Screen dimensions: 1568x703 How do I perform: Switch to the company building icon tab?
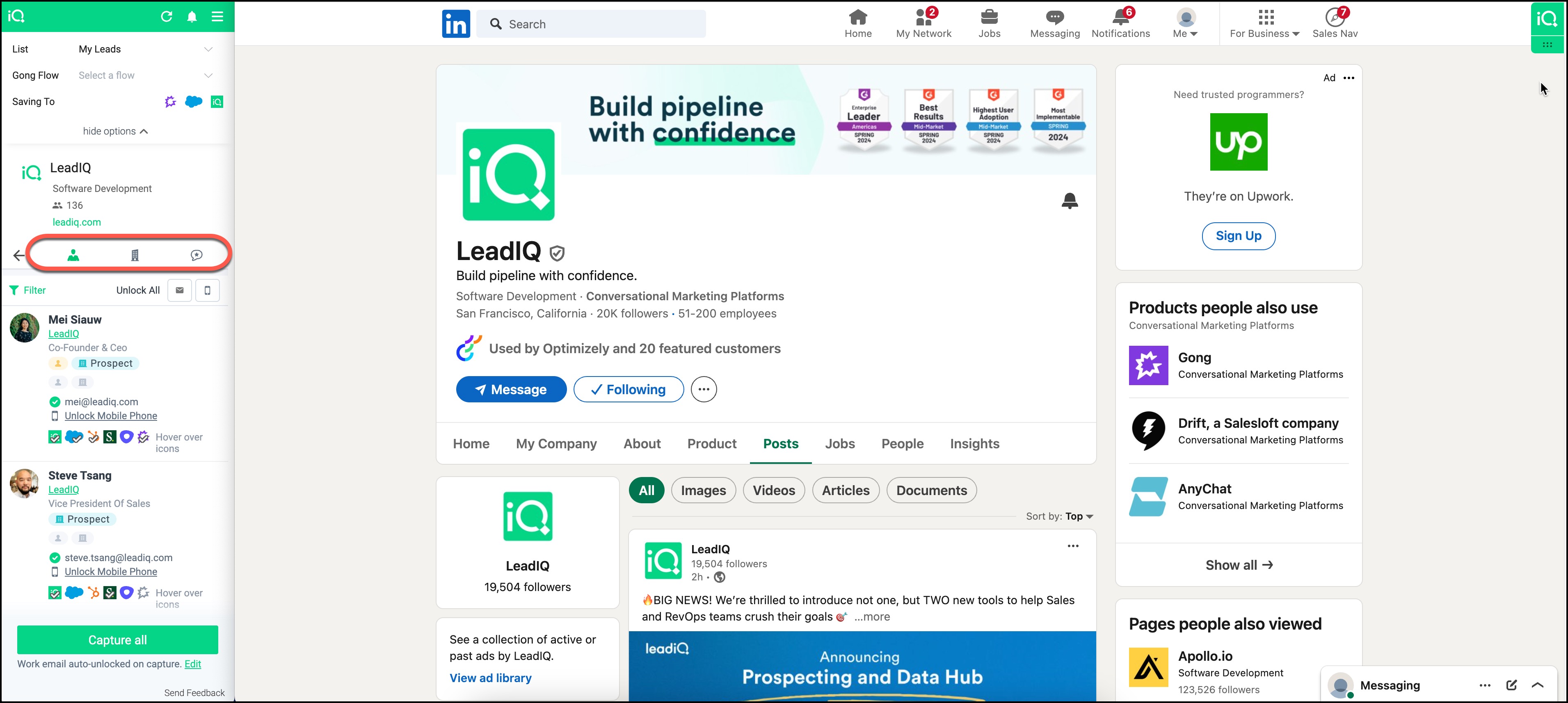(135, 255)
